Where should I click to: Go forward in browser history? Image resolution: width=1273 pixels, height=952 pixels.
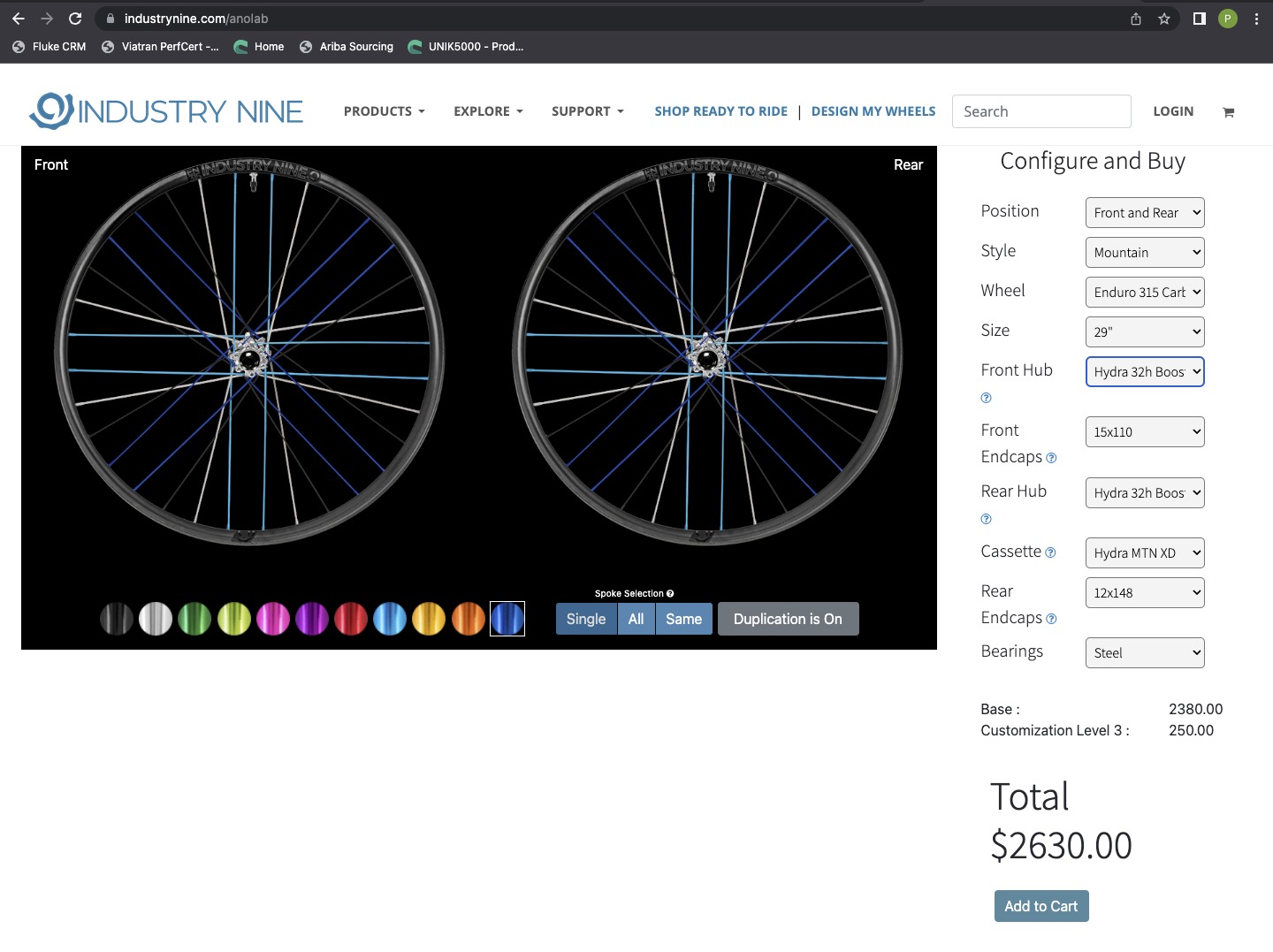click(47, 19)
